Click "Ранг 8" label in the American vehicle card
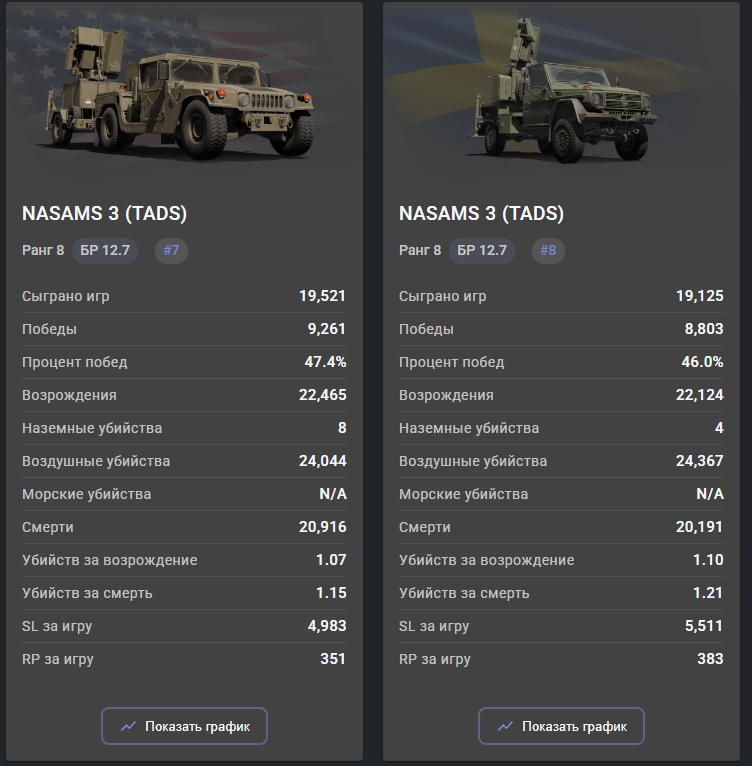This screenshot has height=766, width=752. (43, 250)
